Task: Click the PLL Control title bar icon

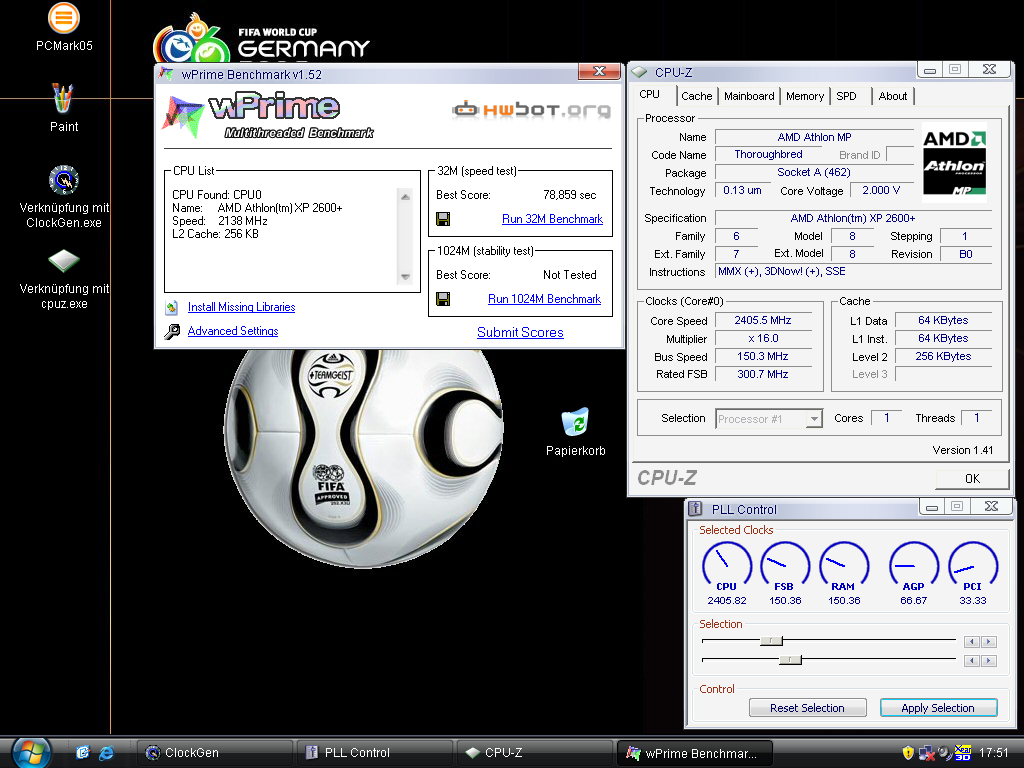Action: coord(696,509)
